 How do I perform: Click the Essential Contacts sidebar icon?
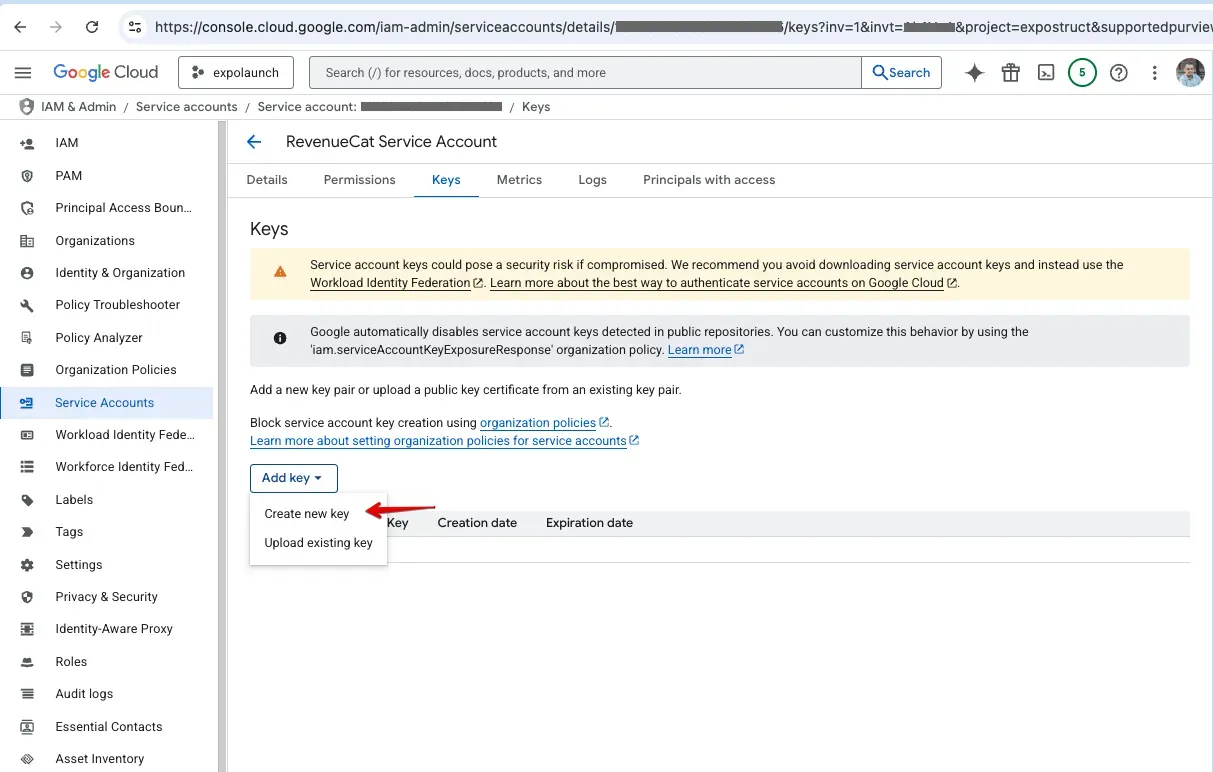(x=27, y=727)
